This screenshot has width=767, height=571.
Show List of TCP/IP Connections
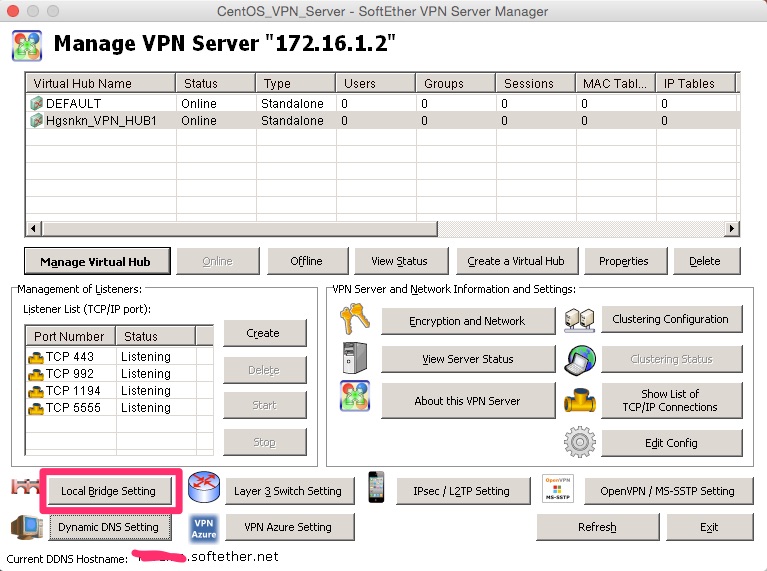pyautogui.click(x=672, y=401)
